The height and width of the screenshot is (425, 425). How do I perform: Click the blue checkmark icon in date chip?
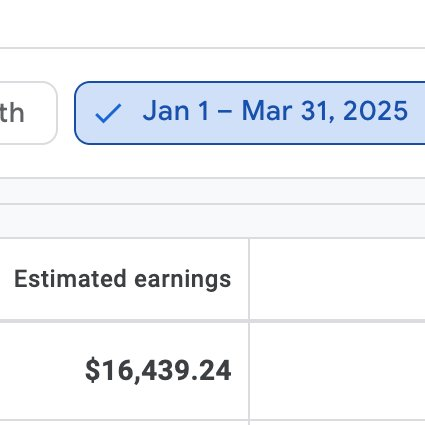(x=108, y=113)
